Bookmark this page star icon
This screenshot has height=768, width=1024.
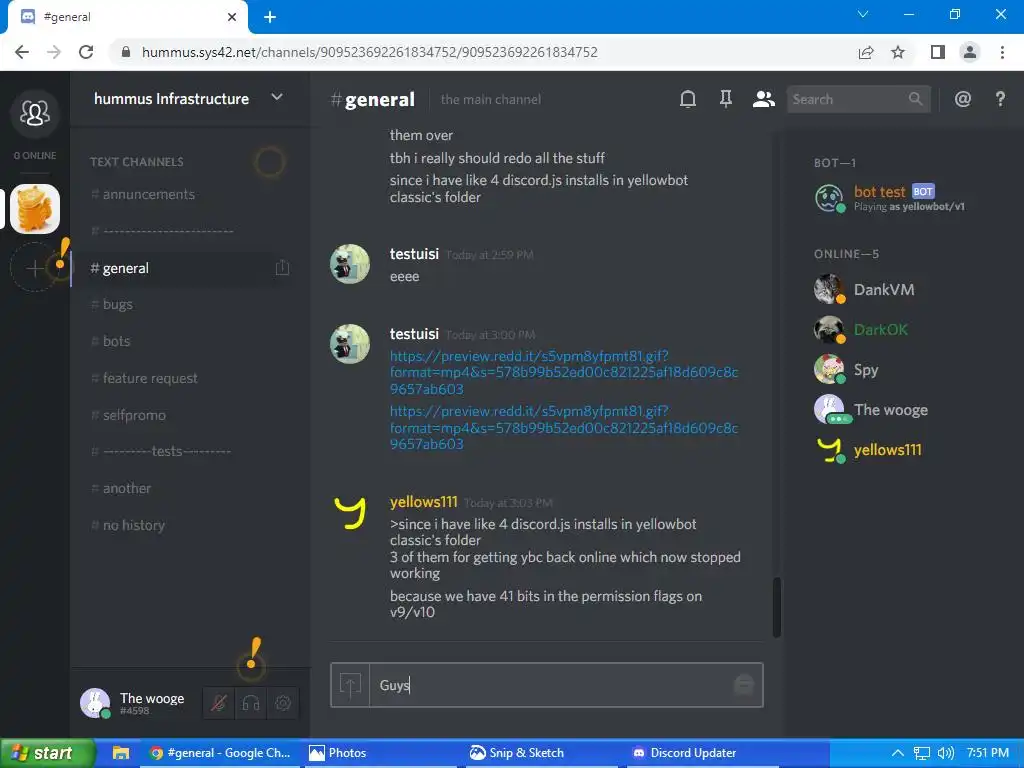coord(898,52)
